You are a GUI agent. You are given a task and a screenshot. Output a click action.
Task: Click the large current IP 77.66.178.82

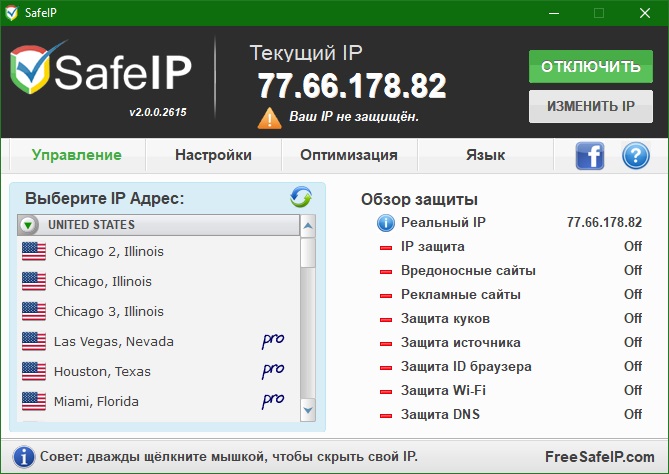click(352, 86)
